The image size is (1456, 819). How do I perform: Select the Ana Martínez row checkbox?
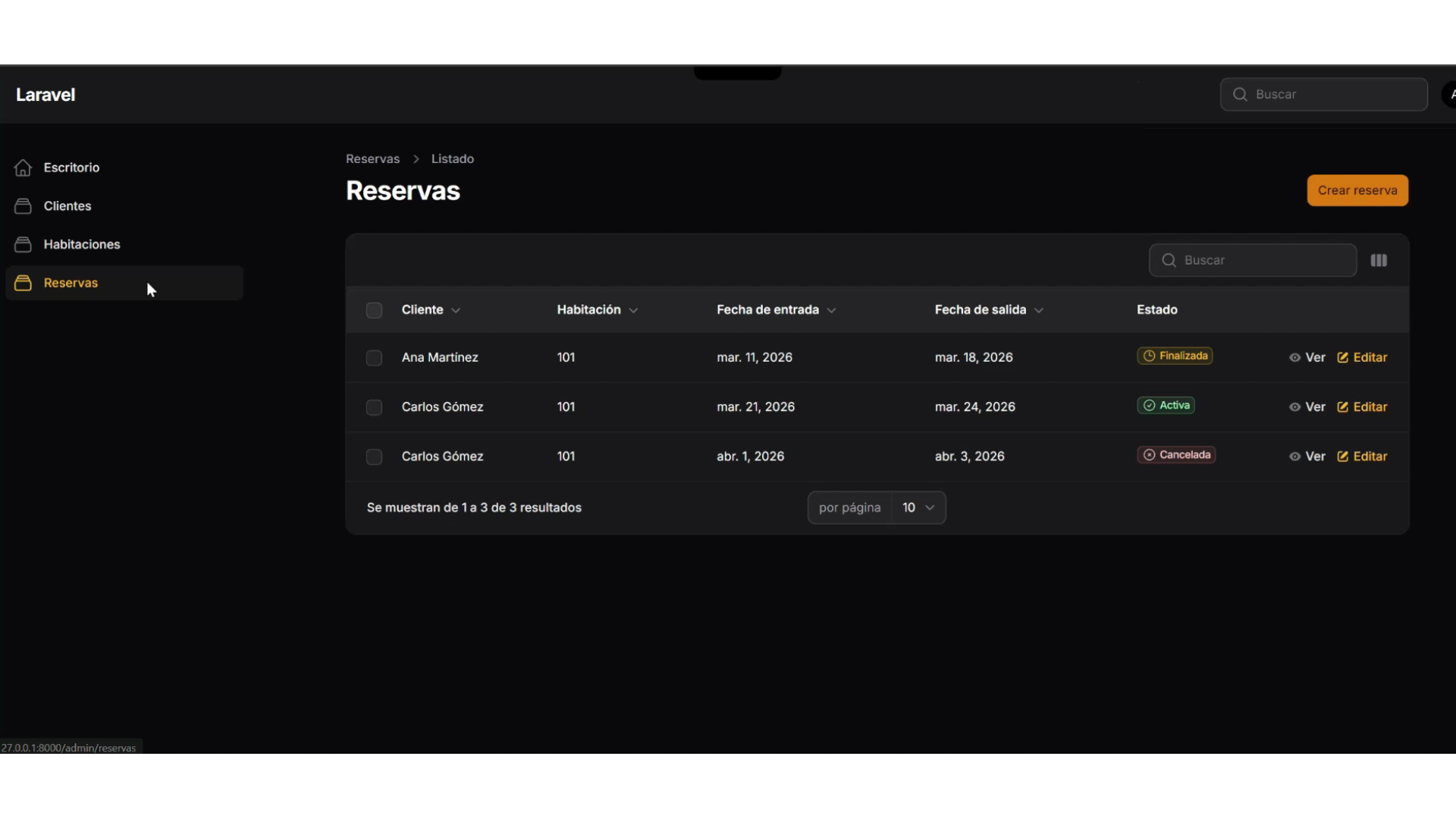374,358
